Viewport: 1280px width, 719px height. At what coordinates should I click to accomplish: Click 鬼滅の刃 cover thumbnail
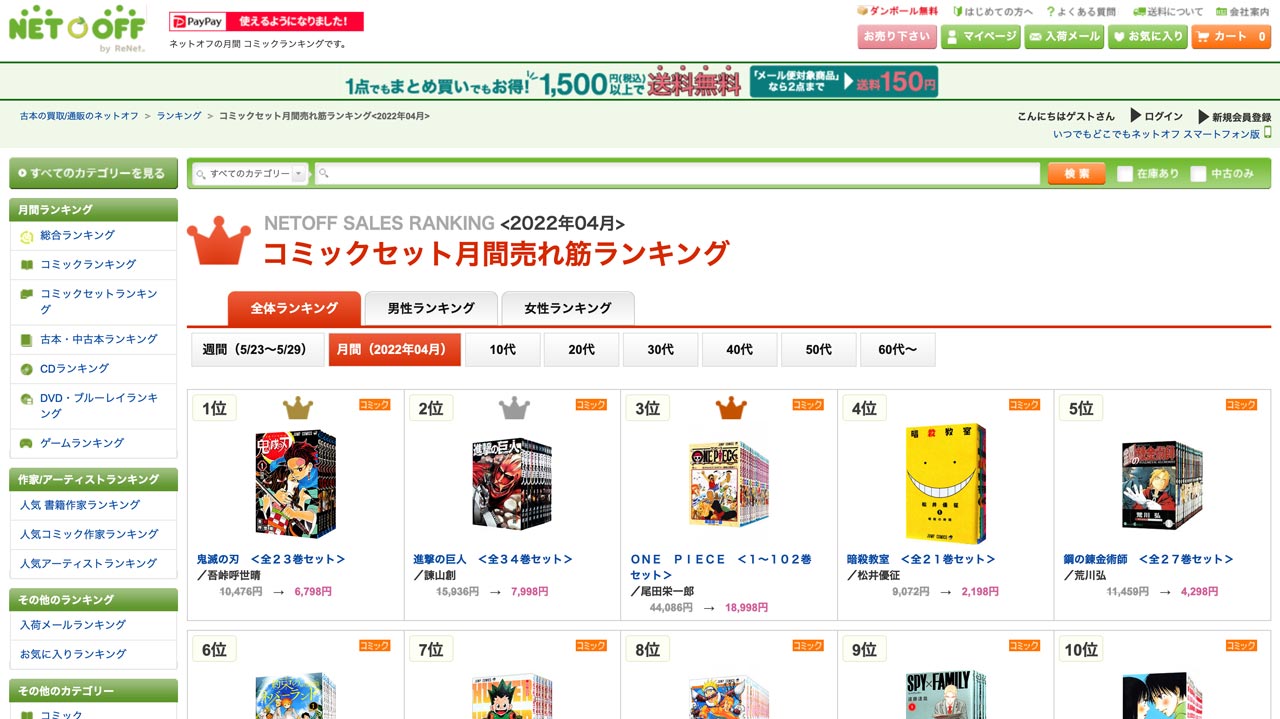click(x=295, y=483)
